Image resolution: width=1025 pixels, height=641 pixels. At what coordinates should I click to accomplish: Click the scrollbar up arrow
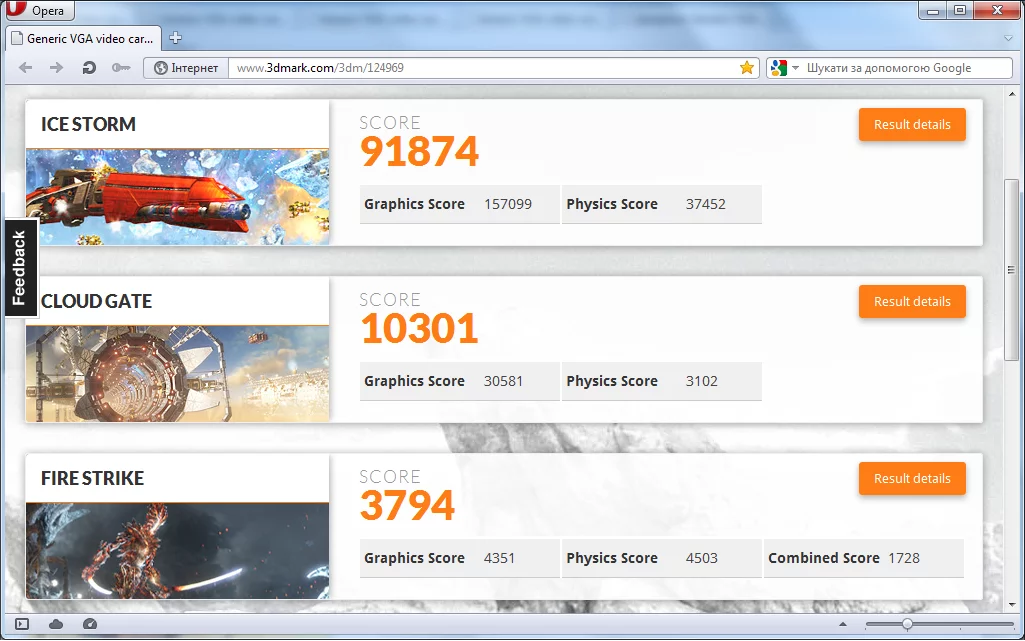tap(1012, 94)
